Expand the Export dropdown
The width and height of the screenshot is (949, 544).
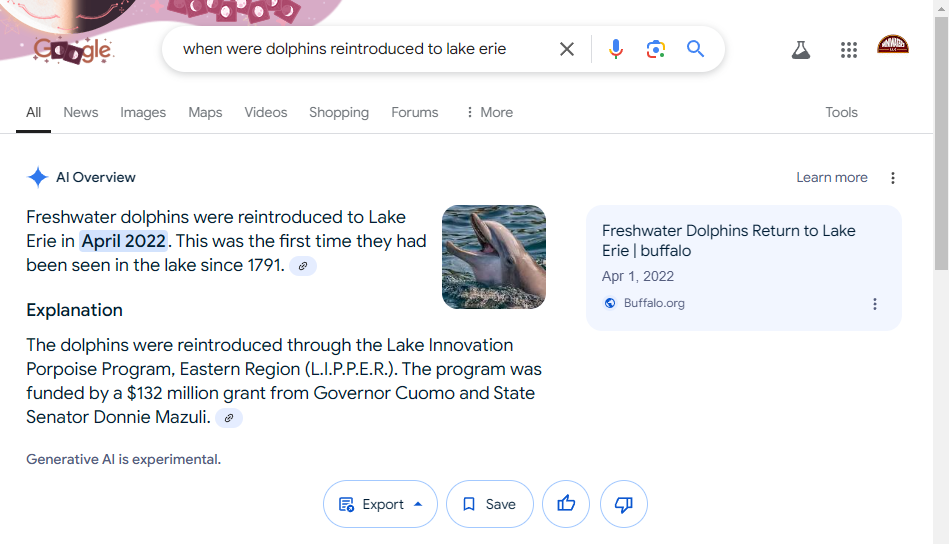tap(380, 503)
